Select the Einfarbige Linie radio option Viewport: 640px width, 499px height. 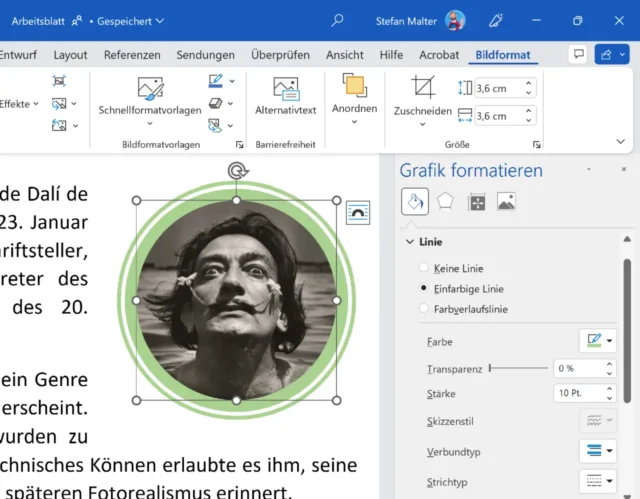click(425, 288)
